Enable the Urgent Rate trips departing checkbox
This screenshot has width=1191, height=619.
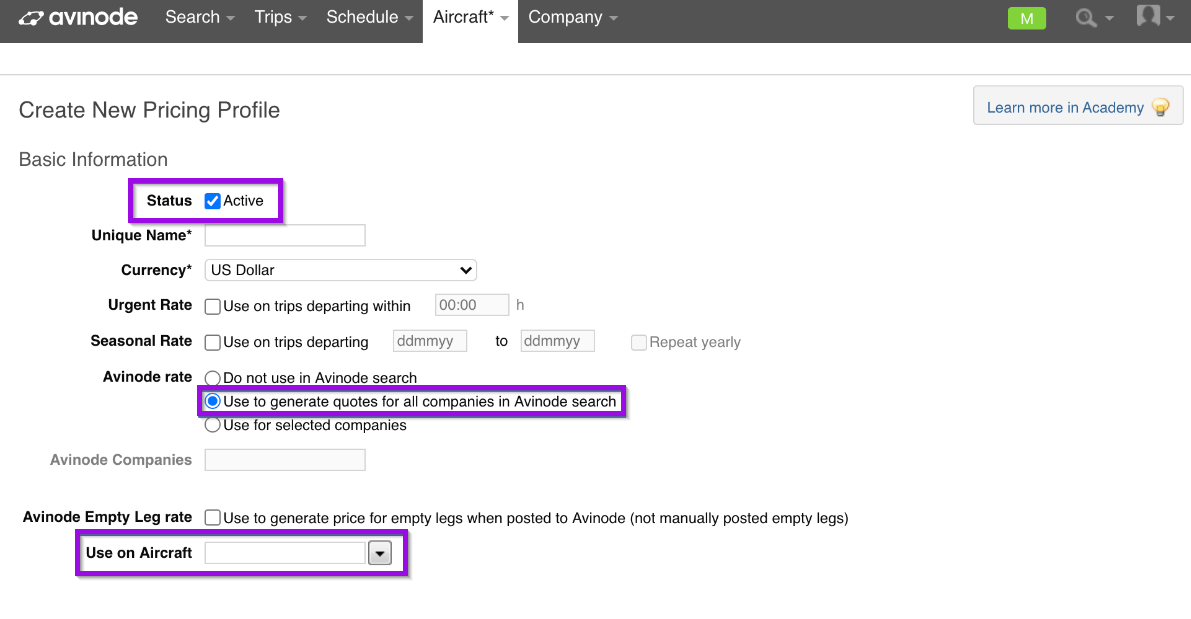coord(212,306)
